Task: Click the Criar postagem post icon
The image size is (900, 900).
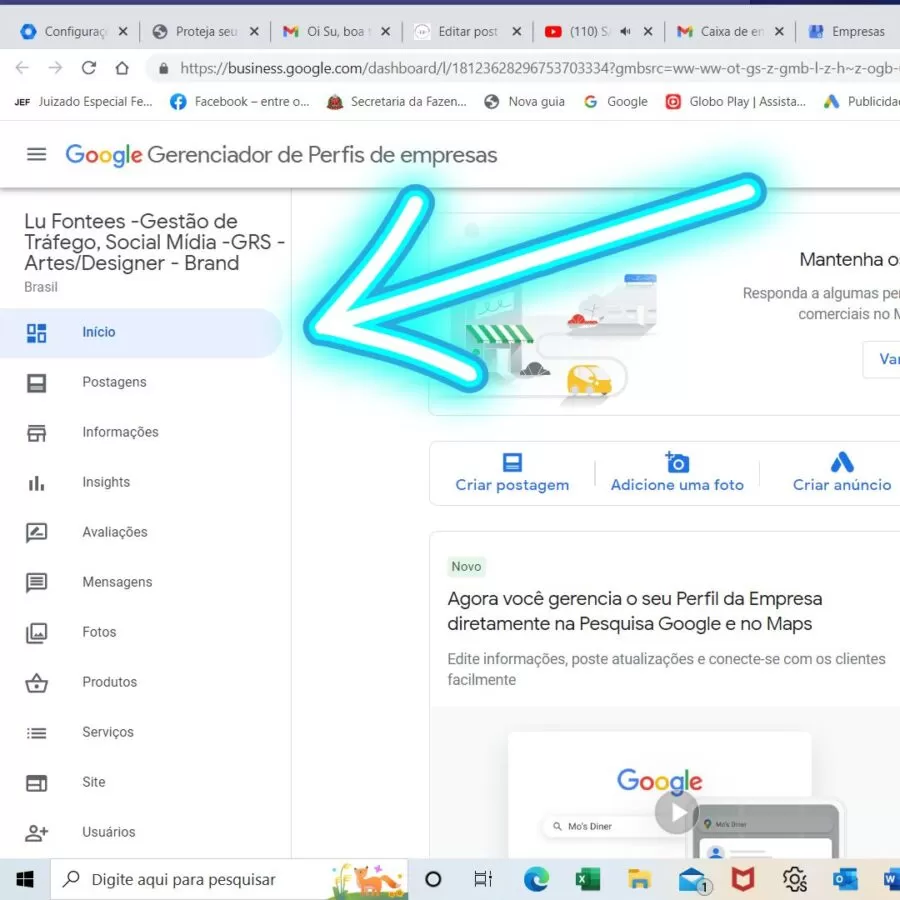Action: [512, 462]
